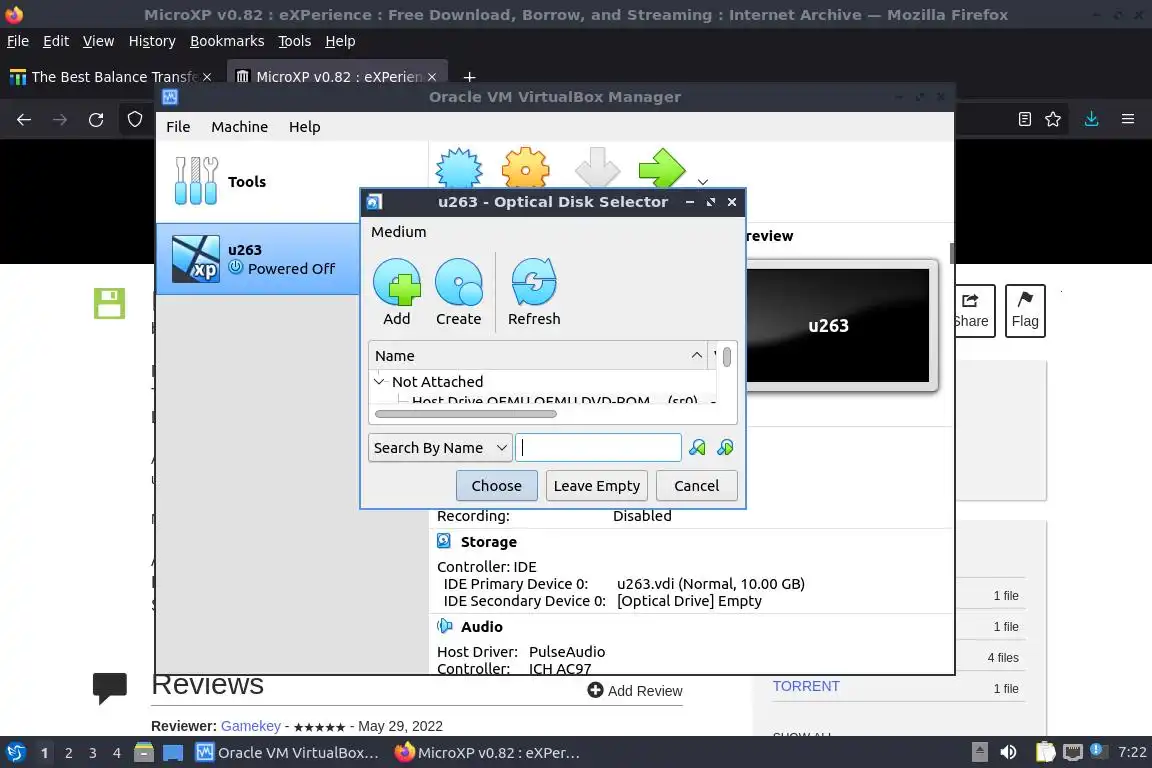The image size is (1152, 768).
Task: Open the TORRENT download link
Action: pyautogui.click(x=806, y=686)
